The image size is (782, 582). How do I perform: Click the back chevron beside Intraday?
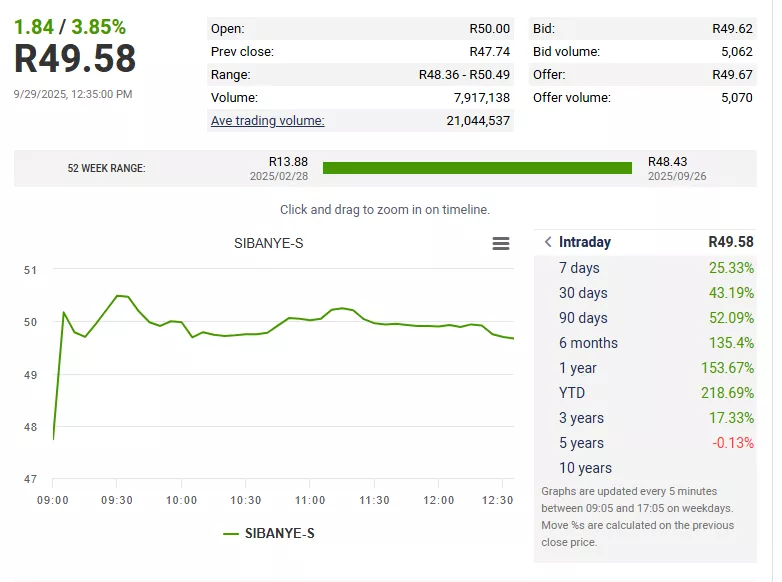point(548,242)
